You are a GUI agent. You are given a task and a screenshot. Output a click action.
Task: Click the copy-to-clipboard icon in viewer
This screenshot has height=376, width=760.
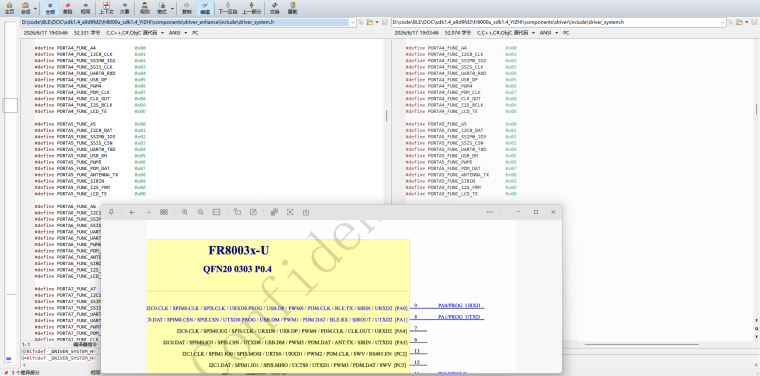(x=306, y=212)
